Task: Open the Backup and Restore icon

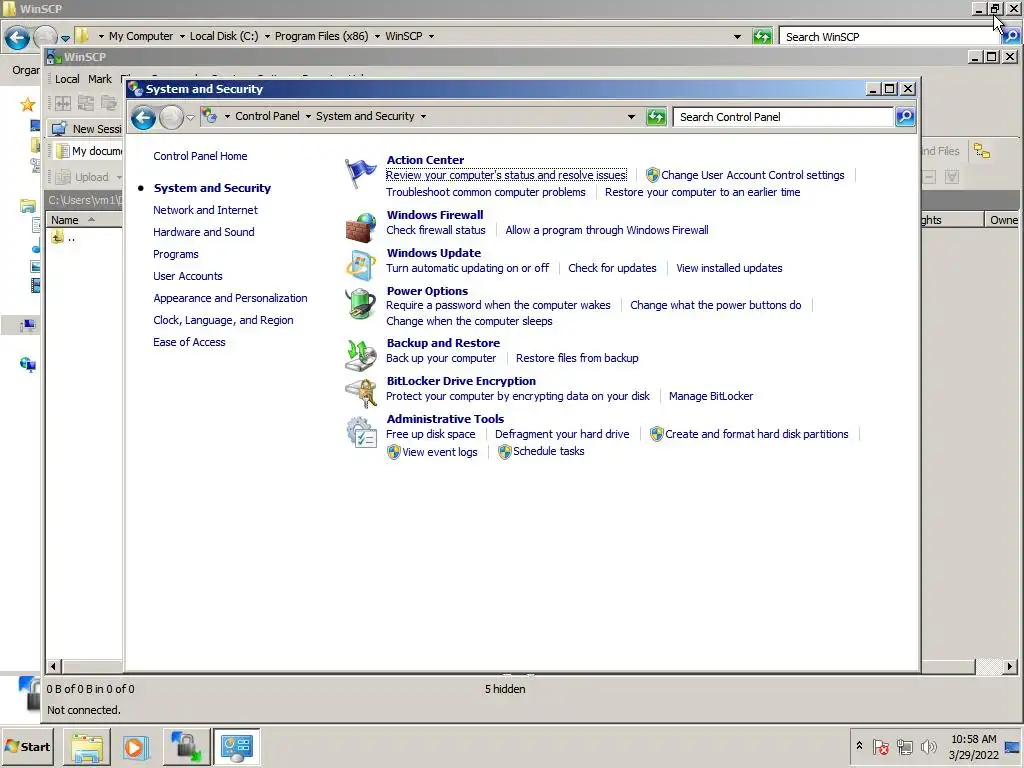Action: pos(360,355)
